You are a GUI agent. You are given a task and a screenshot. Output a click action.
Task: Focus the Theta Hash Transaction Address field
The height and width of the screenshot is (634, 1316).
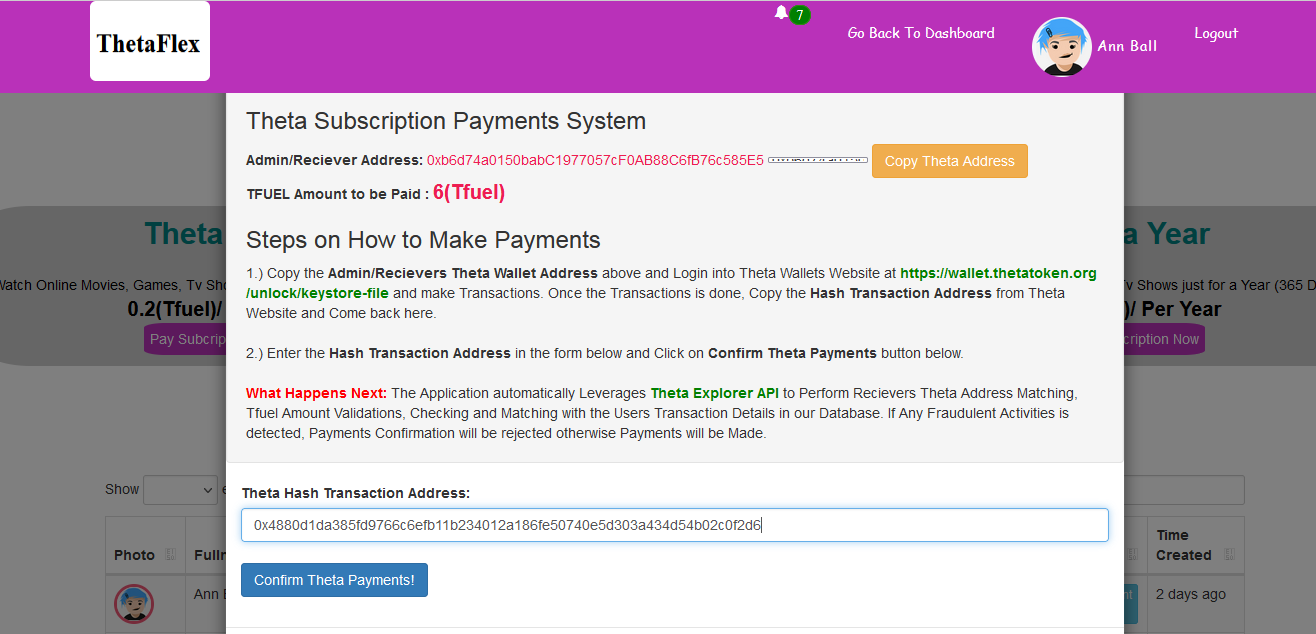[x=675, y=525]
